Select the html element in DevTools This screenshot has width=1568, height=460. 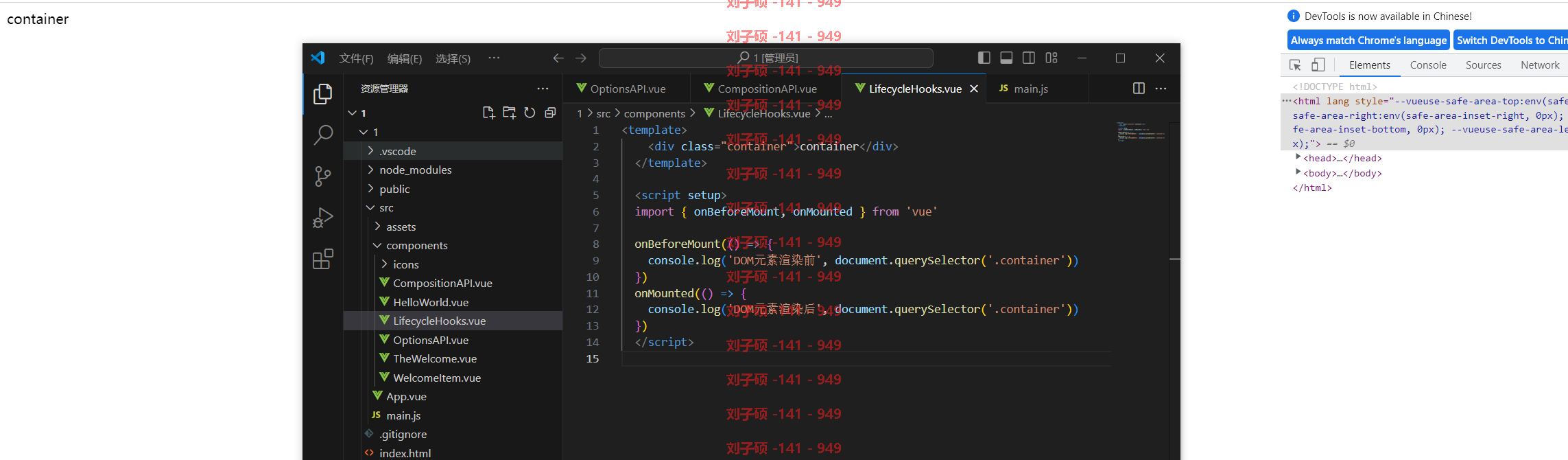click(1424, 122)
